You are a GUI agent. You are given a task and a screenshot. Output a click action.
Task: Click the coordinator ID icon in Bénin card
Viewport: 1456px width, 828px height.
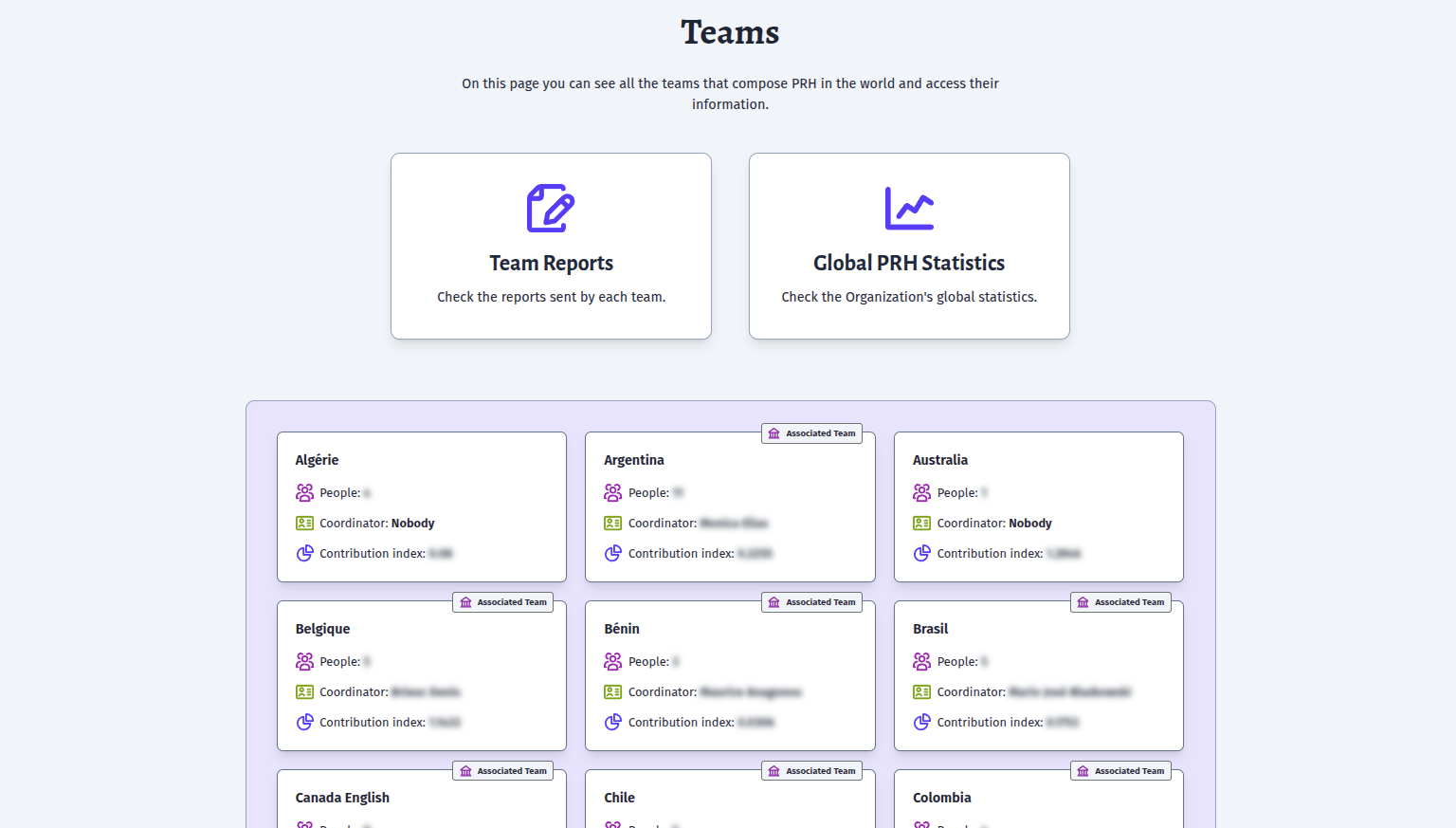click(x=613, y=691)
